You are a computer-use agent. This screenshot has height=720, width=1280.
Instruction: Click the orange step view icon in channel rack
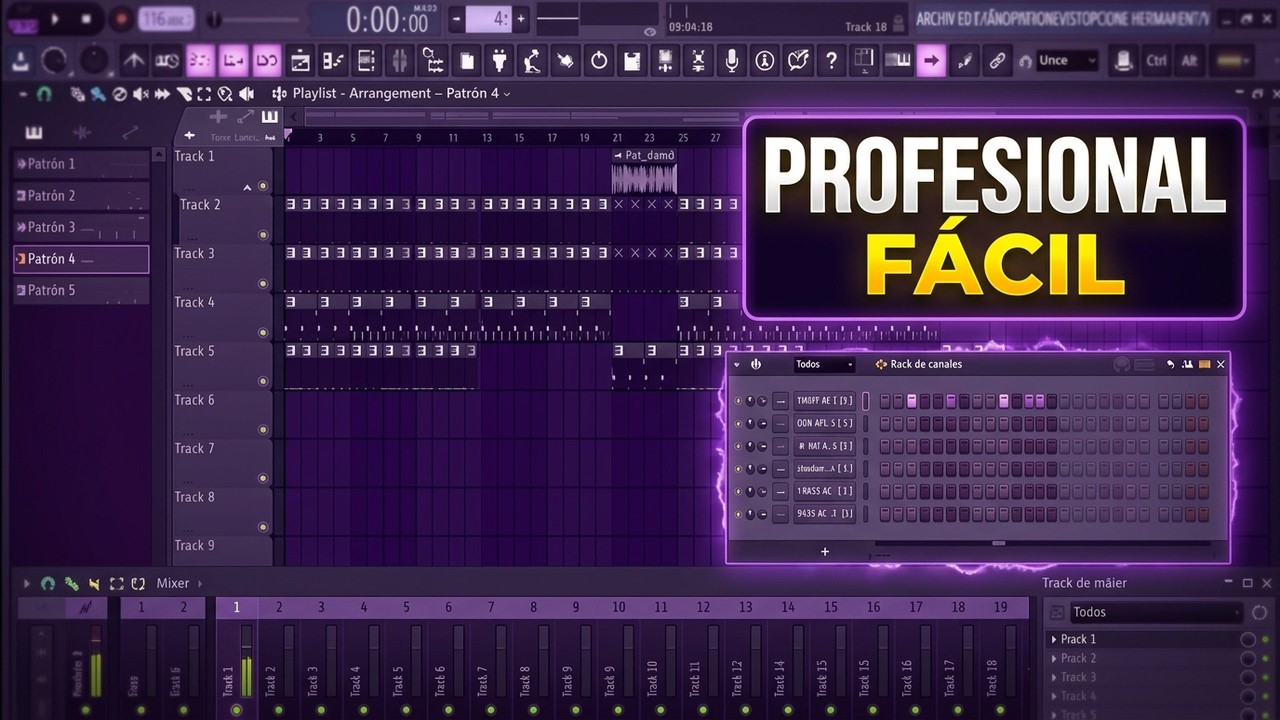coord(1204,365)
